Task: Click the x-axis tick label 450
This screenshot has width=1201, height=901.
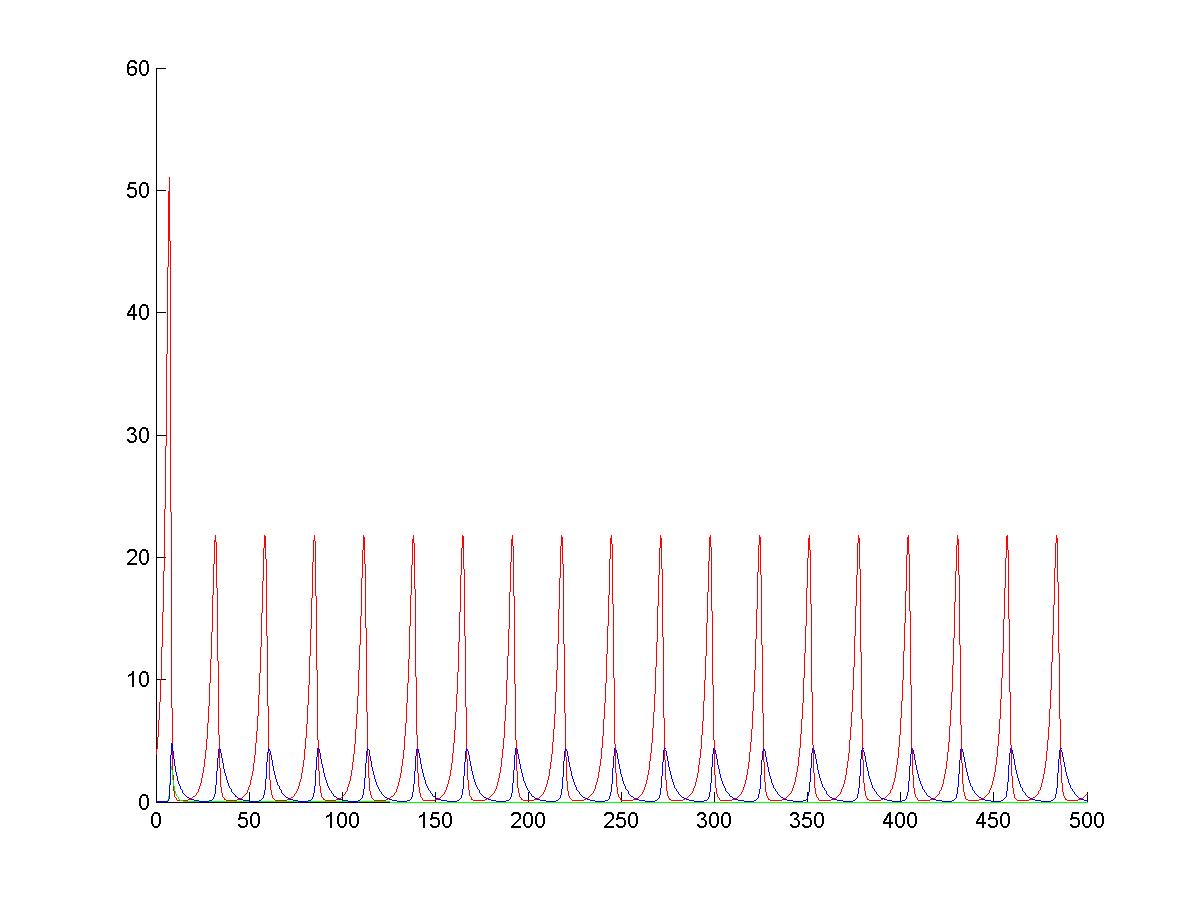Action: pos(994,820)
